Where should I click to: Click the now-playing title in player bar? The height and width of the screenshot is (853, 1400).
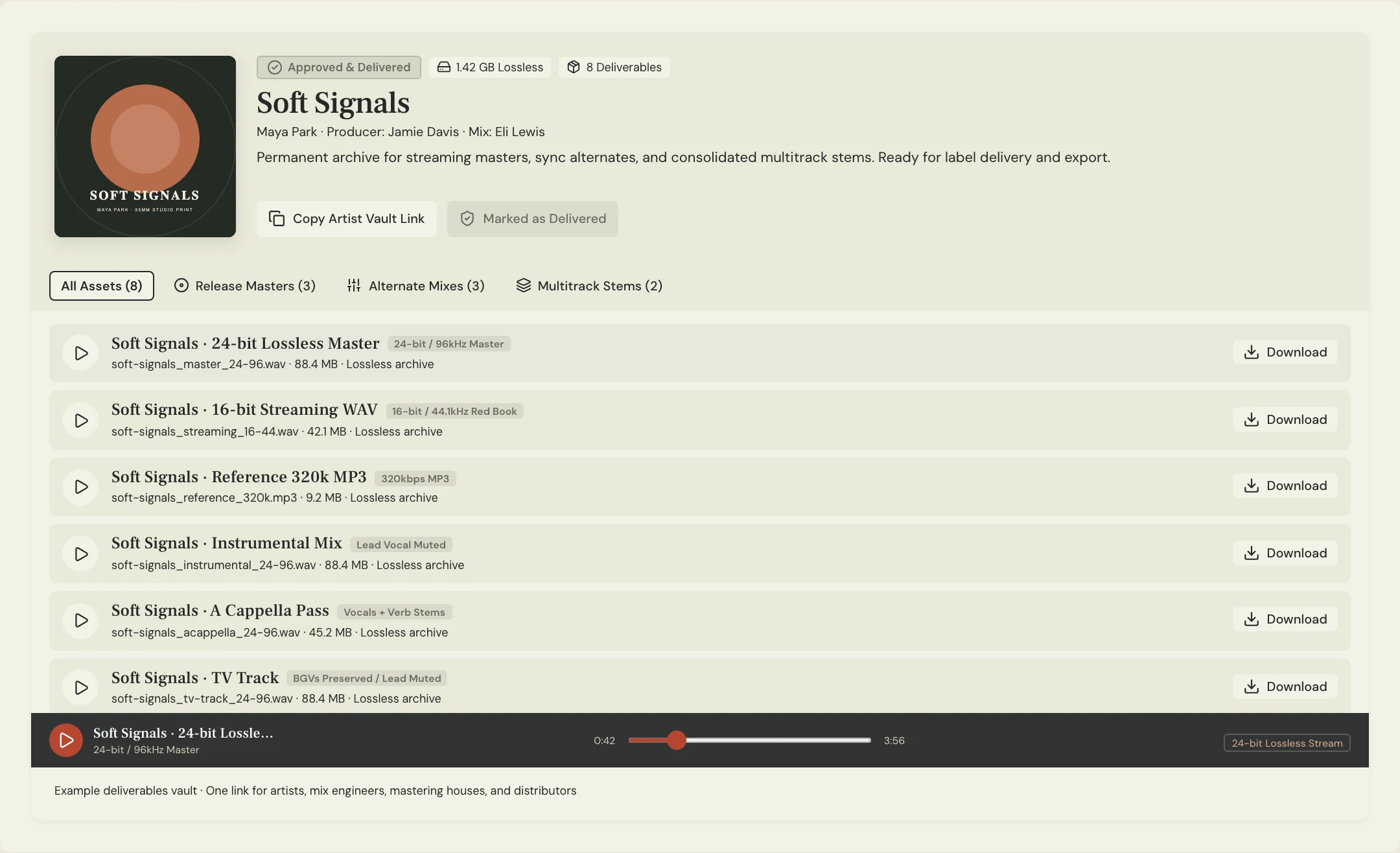pyautogui.click(x=183, y=732)
